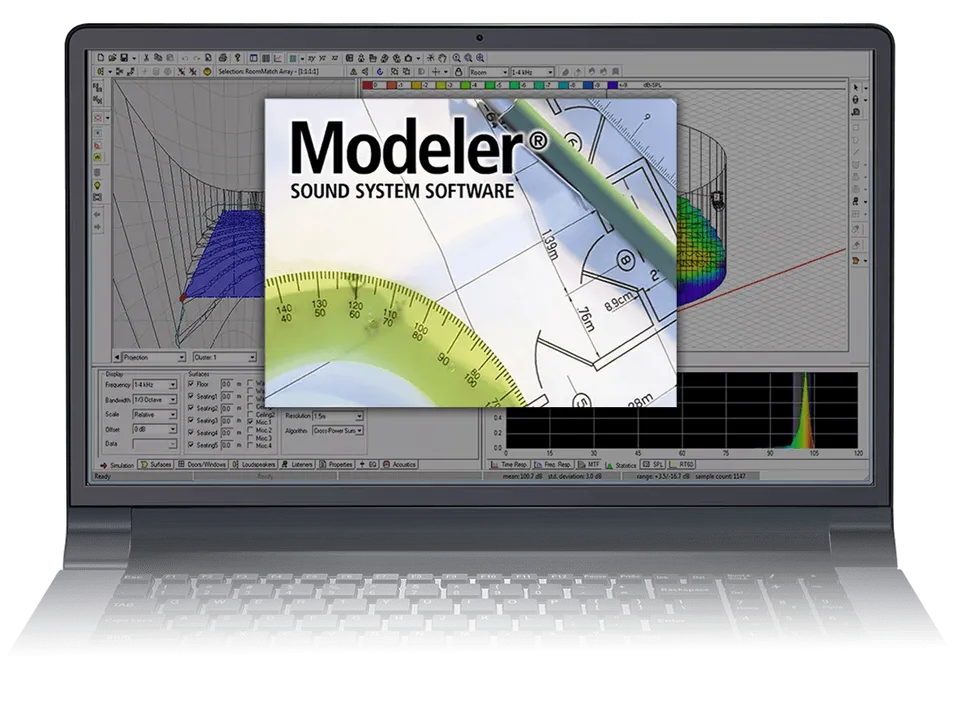The image size is (960, 720).
Task: Switch to the Surfaces tab
Action: click(157, 464)
